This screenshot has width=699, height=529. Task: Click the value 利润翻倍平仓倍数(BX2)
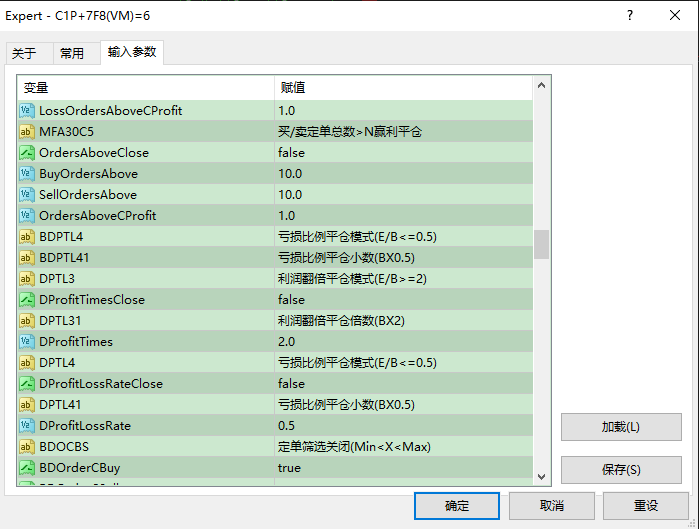[x=341, y=320]
